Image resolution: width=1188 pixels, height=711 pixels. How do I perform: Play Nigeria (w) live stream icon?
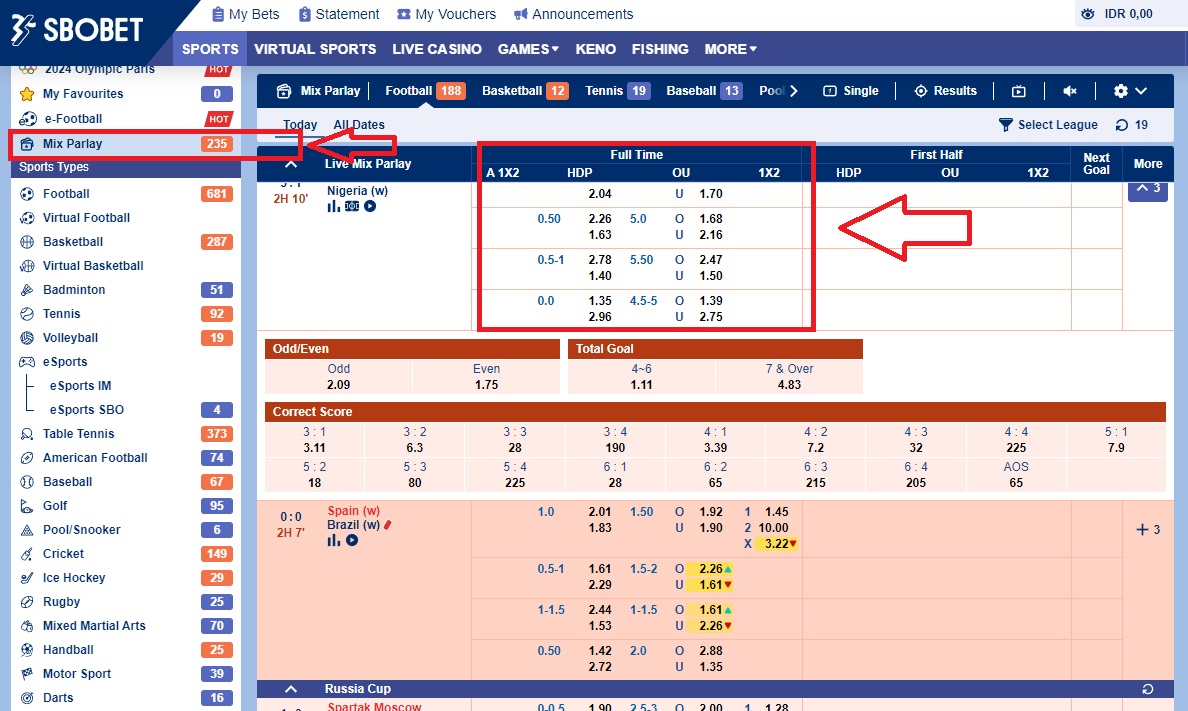pos(370,206)
